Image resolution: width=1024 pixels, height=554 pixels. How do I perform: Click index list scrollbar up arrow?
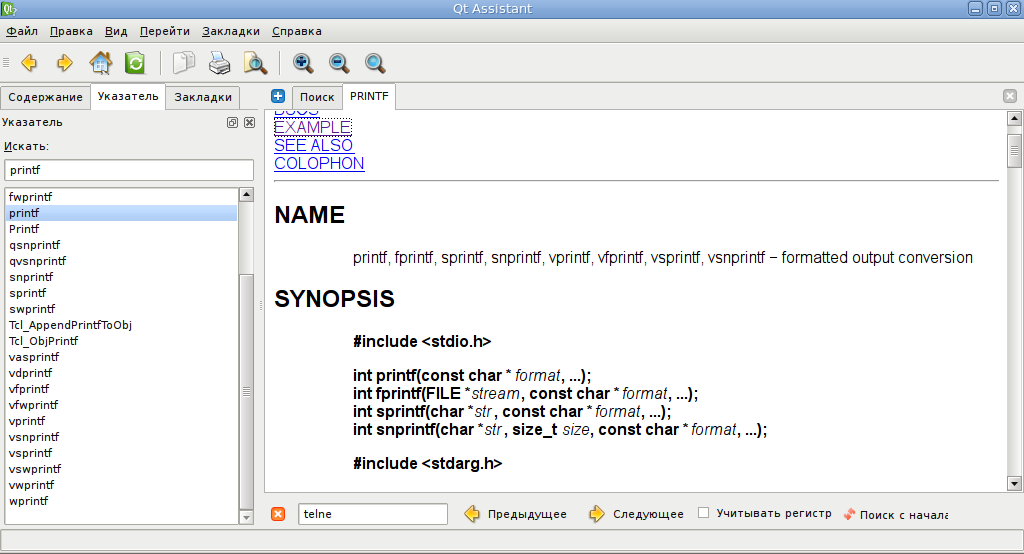[x=246, y=194]
